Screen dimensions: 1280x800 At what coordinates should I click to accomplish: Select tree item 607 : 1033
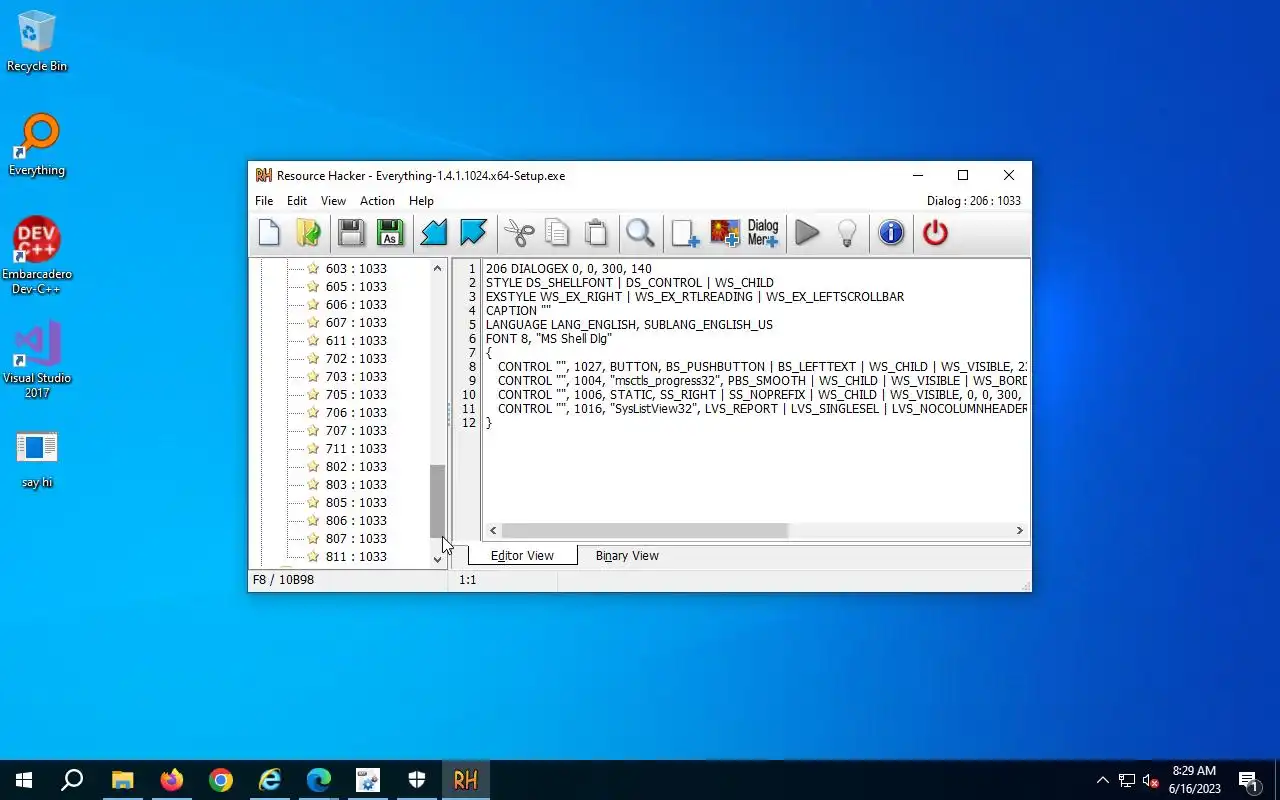355,322
